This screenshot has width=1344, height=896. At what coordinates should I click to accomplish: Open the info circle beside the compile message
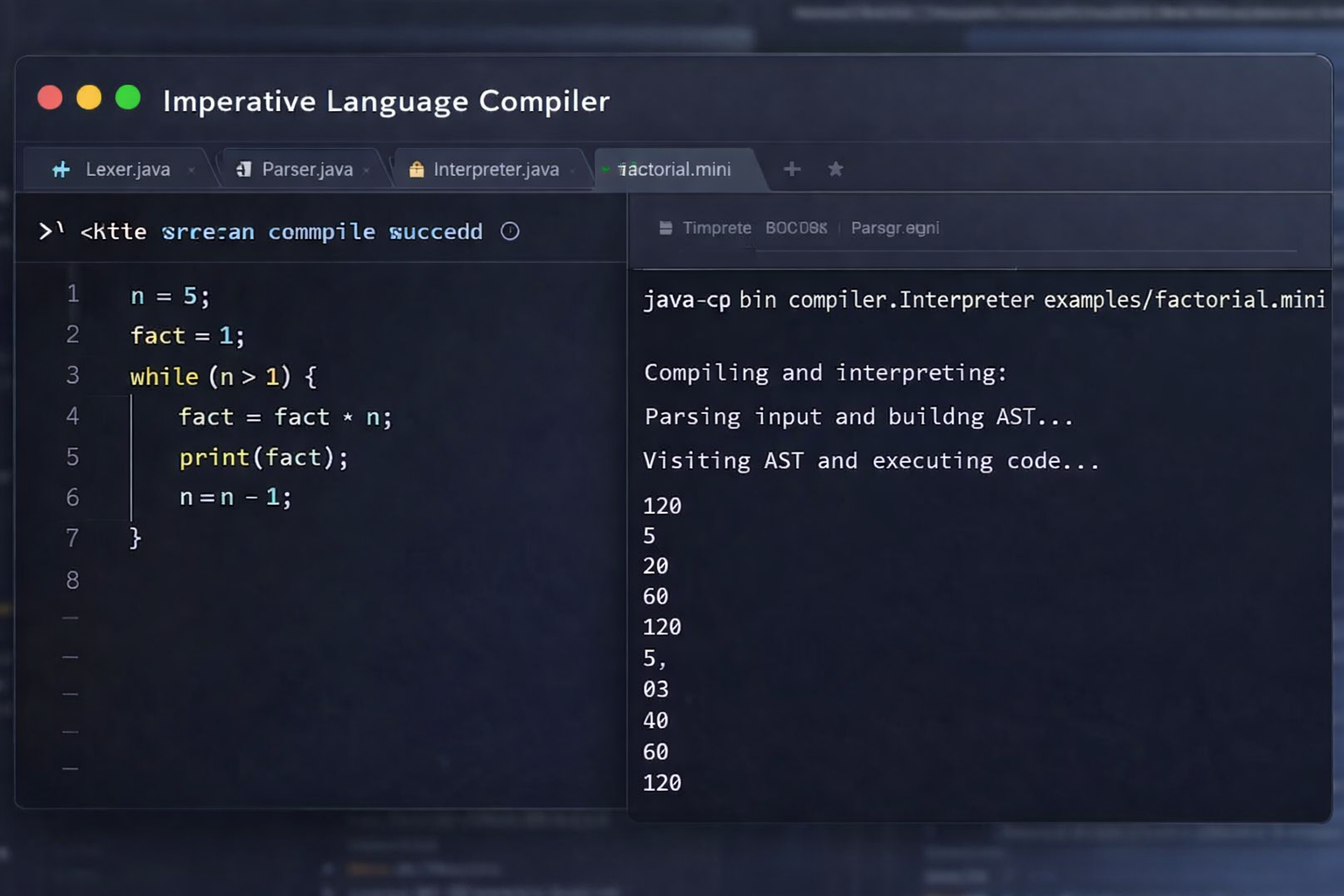(510, 231)
